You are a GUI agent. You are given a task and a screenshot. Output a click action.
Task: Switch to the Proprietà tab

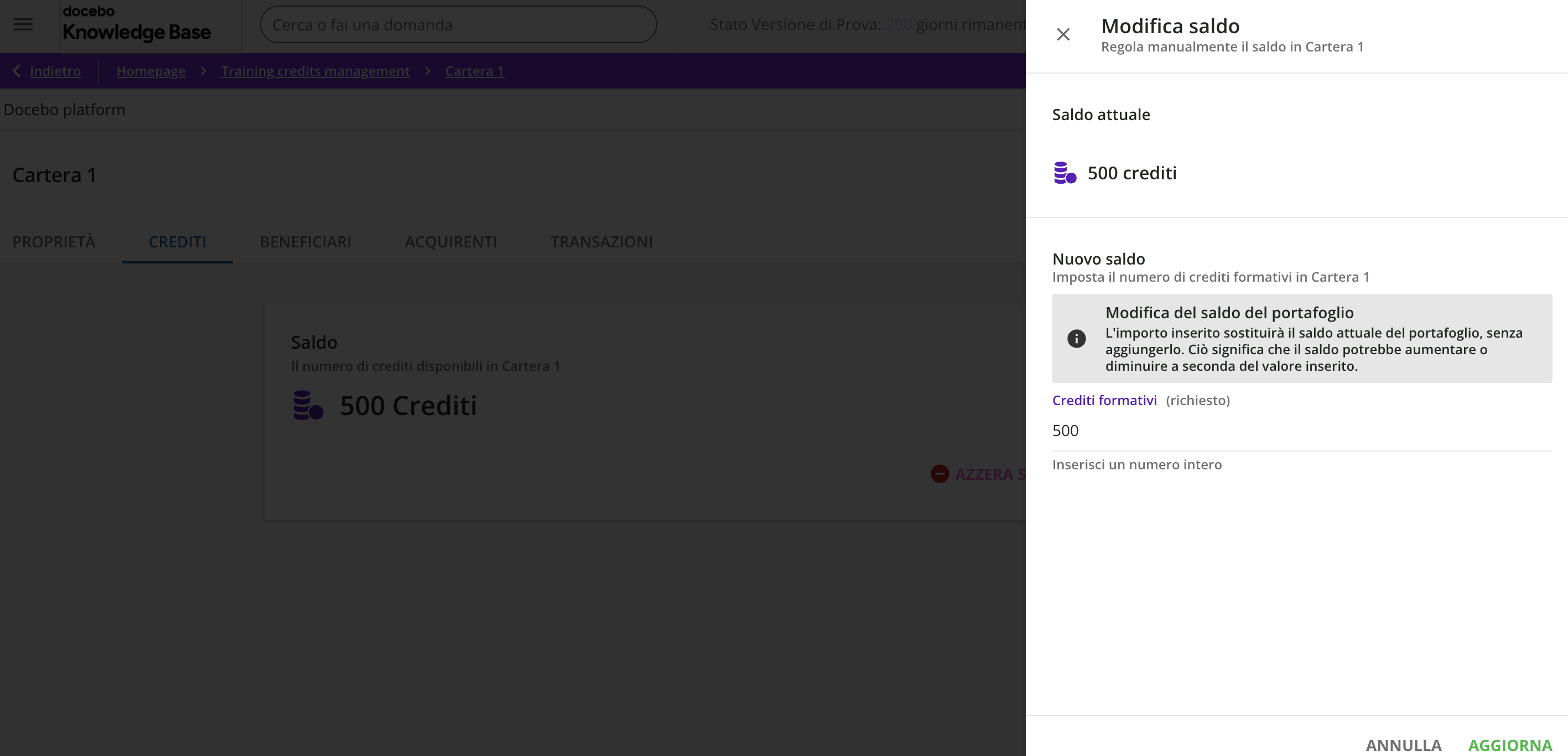point(54,242)
